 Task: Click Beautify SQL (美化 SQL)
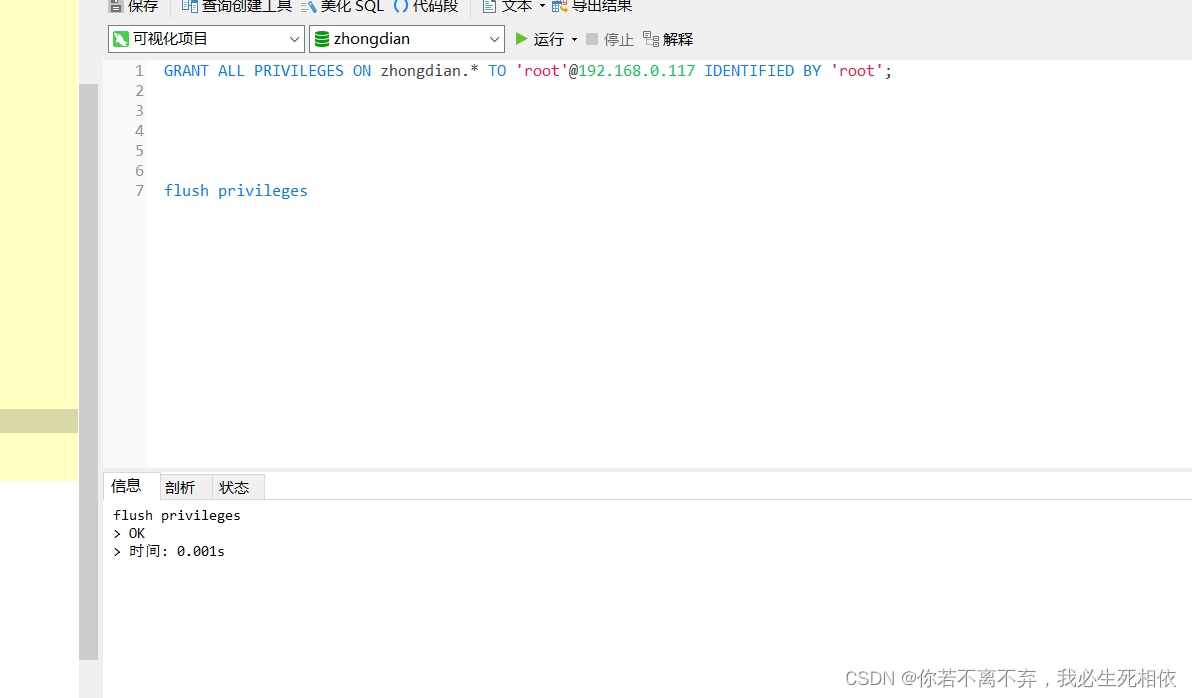tap(343, 6)
